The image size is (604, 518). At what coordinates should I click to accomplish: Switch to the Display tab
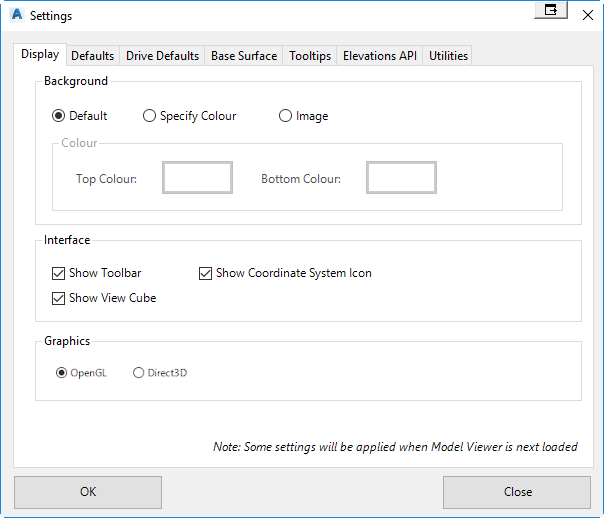pos(40,55)
